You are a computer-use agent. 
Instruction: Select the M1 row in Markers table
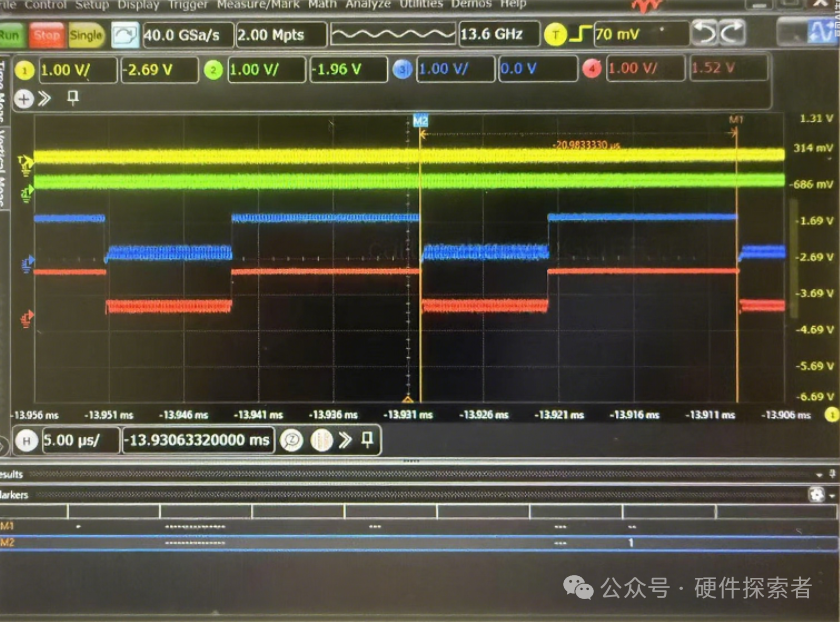(x=419, y=527)
